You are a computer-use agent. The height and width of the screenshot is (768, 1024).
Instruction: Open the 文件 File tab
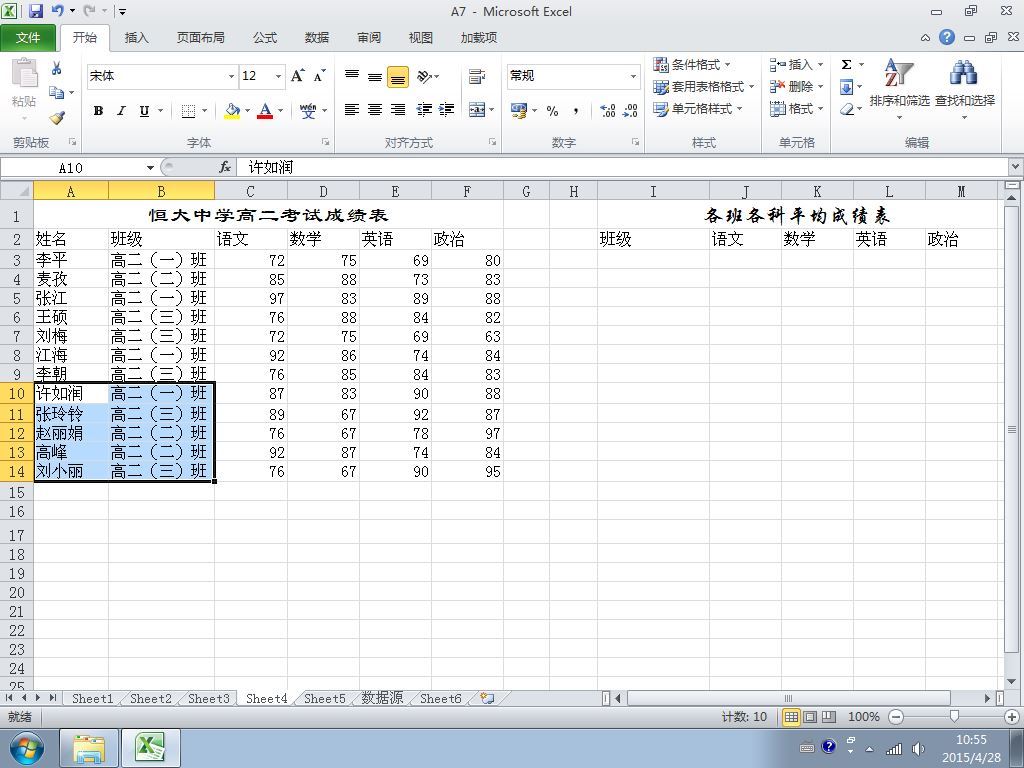28,38
